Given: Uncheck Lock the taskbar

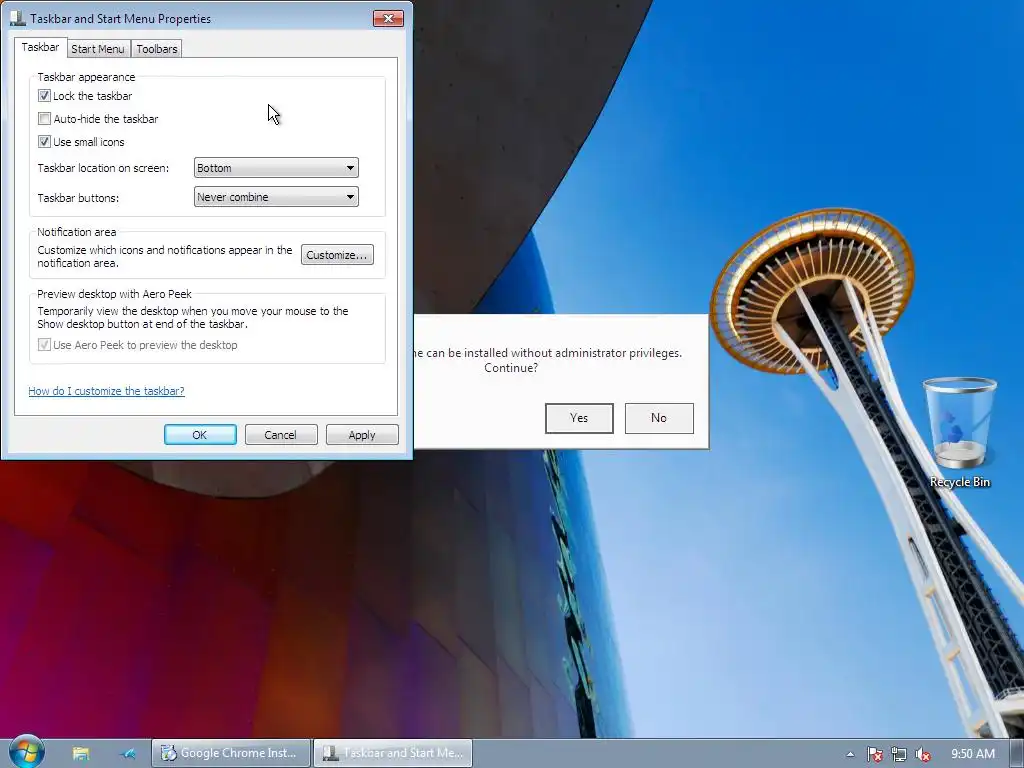Looking at the screenshot, I should (44, 96).
